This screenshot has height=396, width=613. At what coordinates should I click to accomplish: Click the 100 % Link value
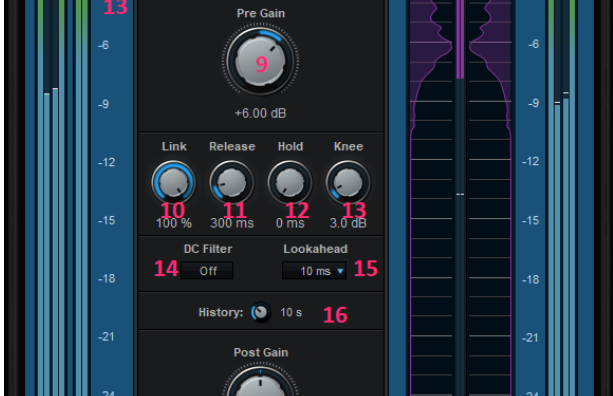(x=174, y=223)
